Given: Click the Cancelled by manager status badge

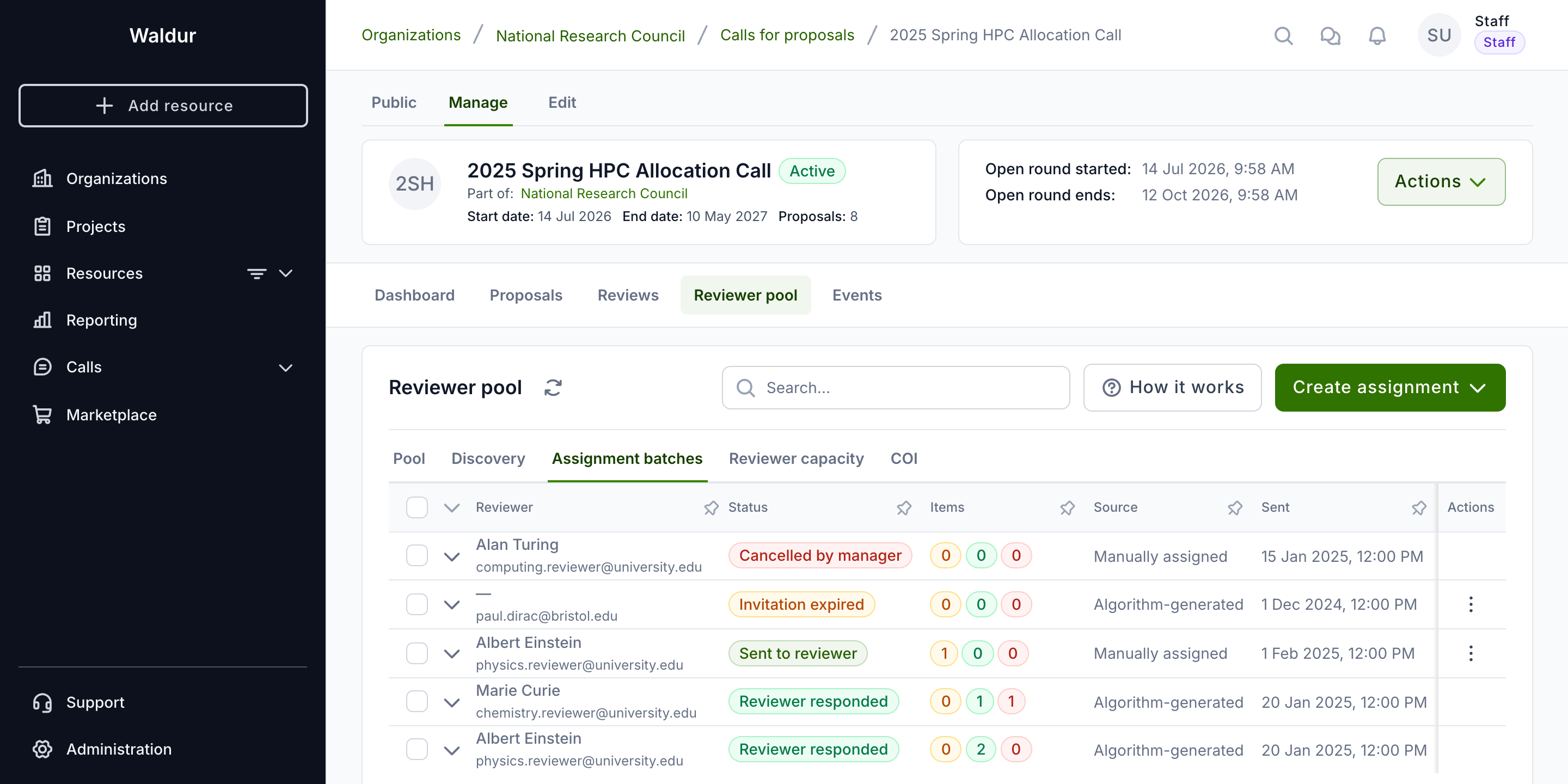Looking at the screenshot, I should [820, 556].
